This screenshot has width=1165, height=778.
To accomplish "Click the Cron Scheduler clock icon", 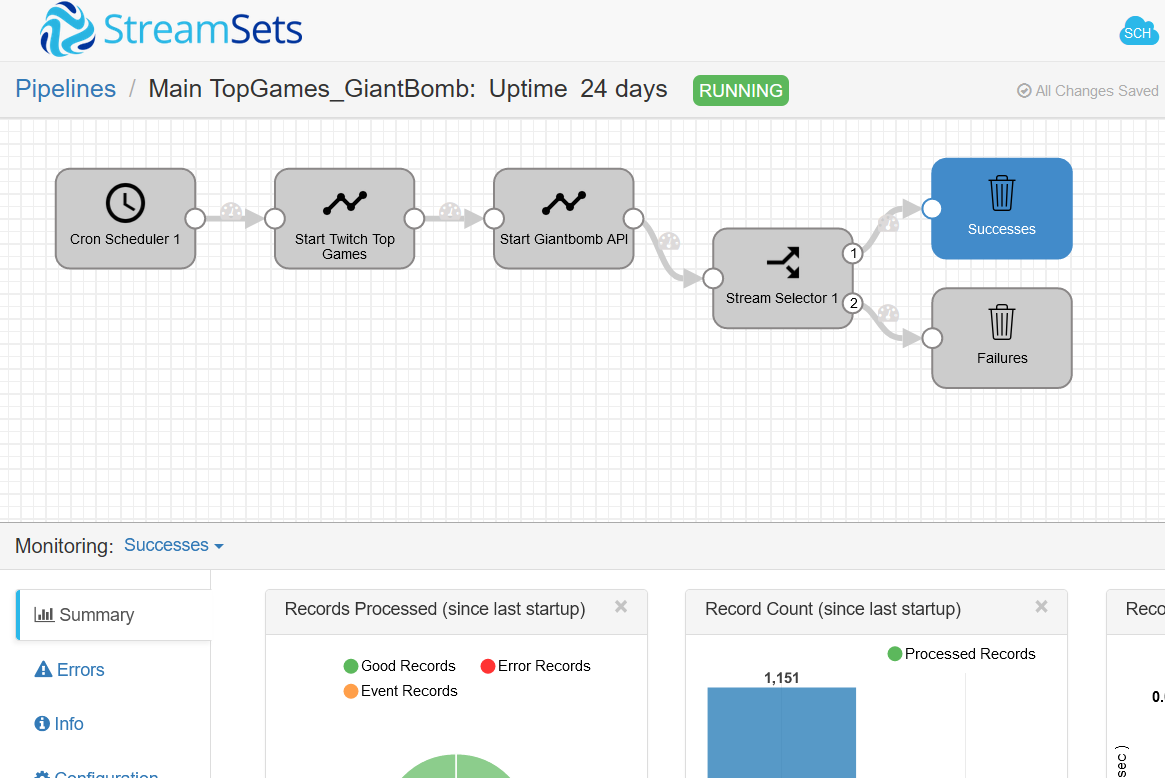I will [125, 203].
